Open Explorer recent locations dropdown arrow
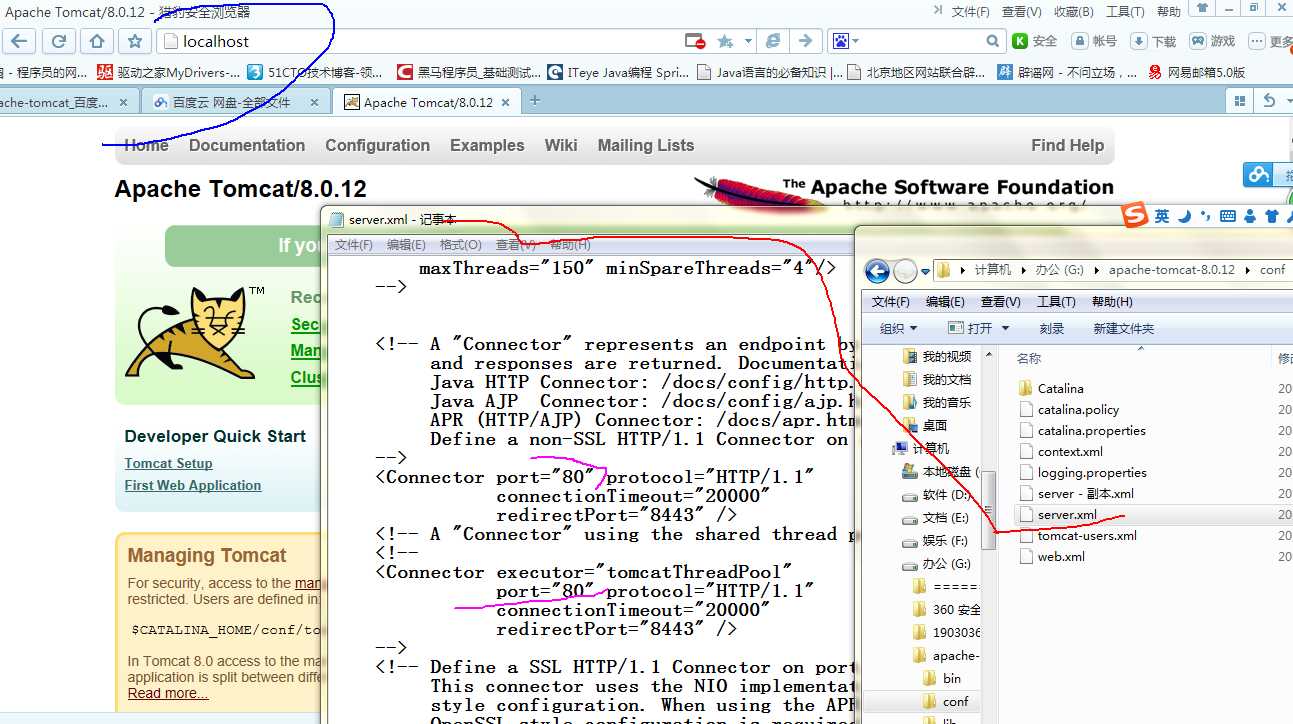Image resolution: width=1293 pixels, height=724 pixels. pyautogui.click(x=925, y=271)
